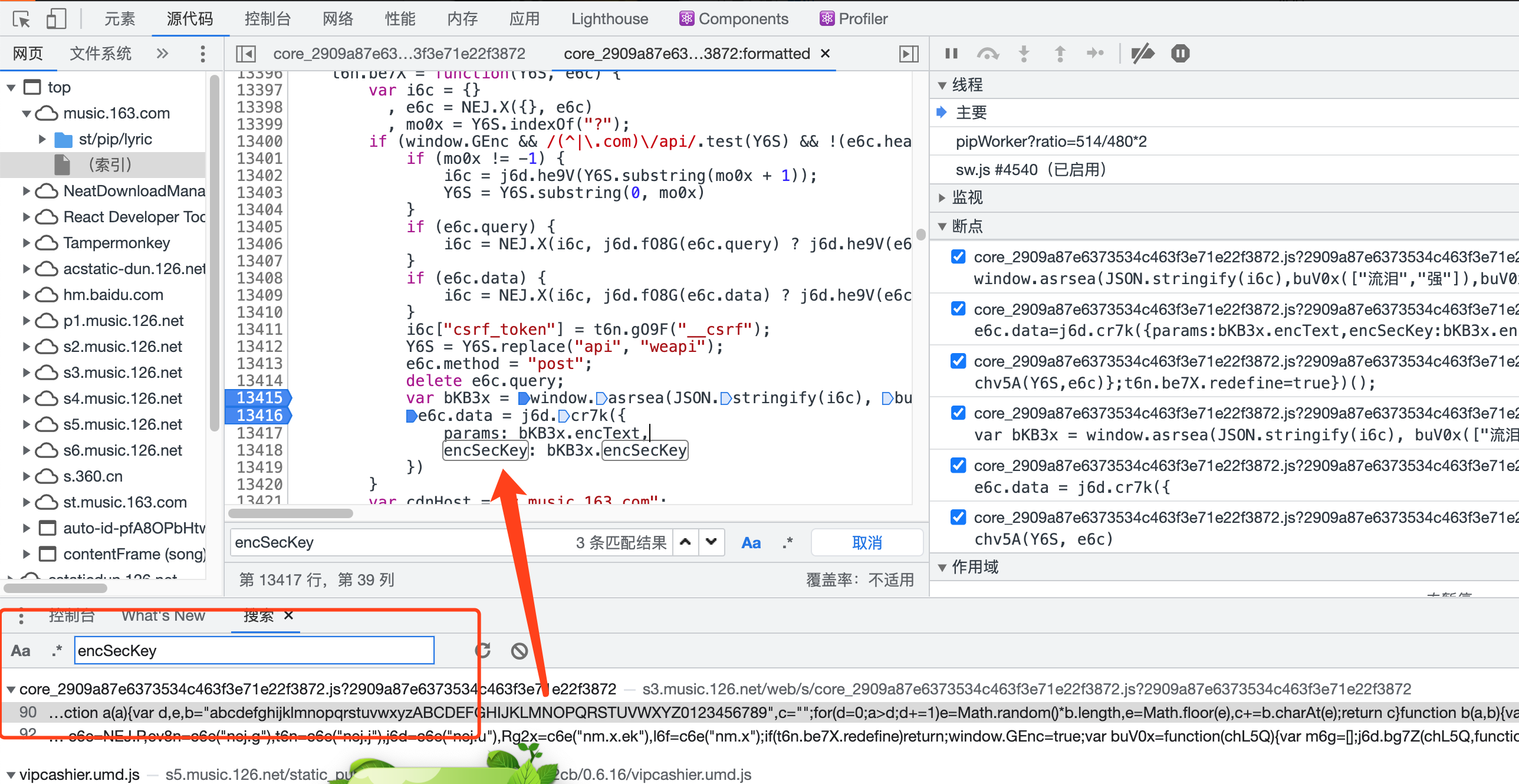
Task: Toggle breakpoint on line 13415
Action: point(259,398)
